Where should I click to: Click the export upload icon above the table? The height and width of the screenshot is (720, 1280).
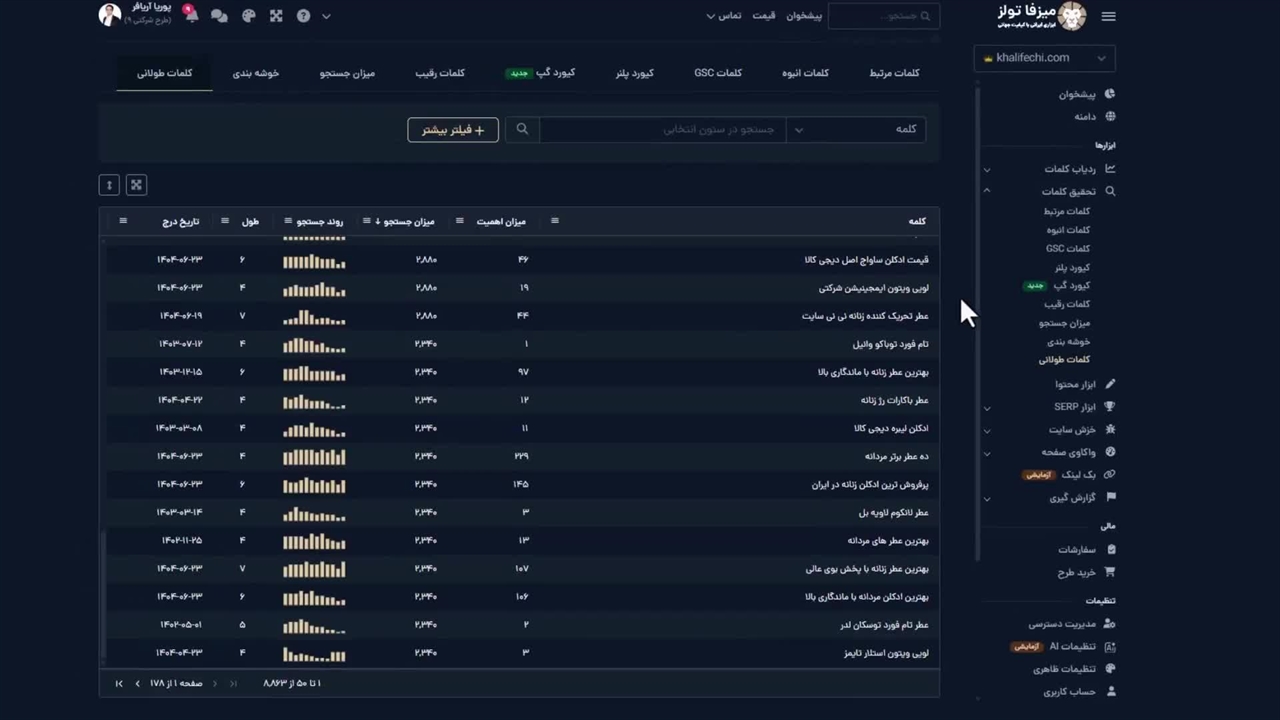click(x=109, y=185)
